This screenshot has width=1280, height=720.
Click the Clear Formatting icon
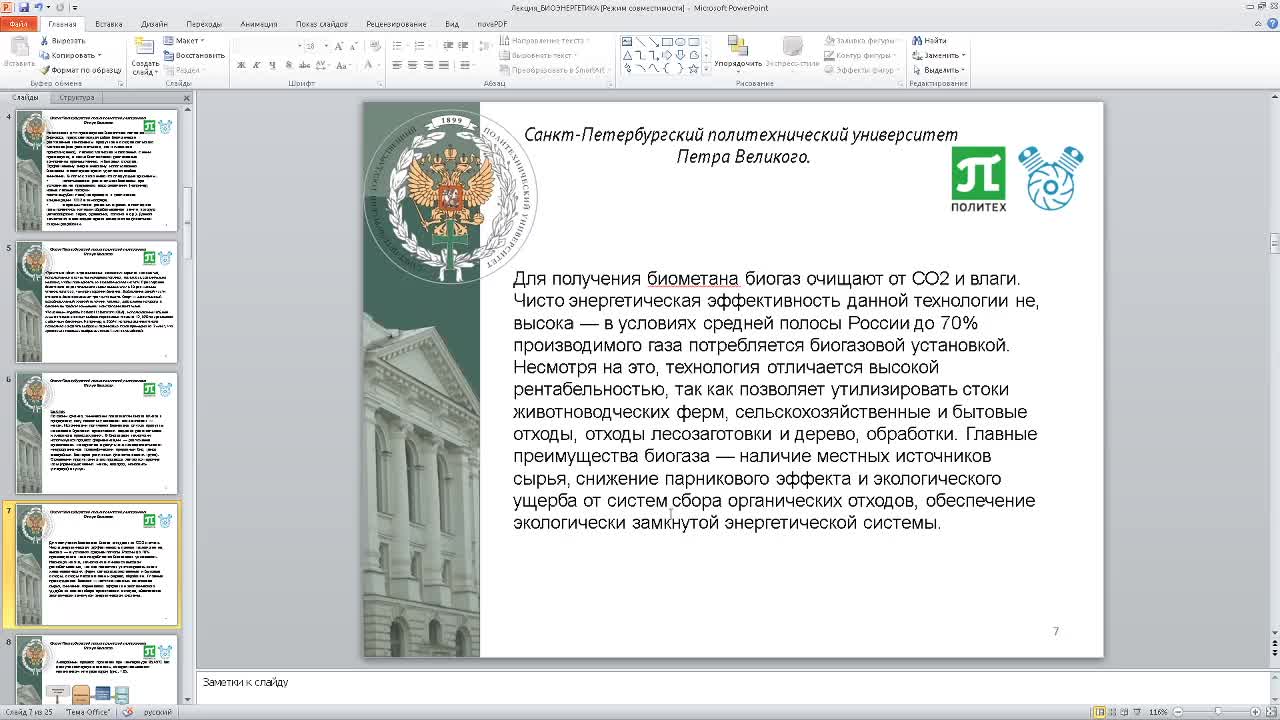[x=375, y=46]
